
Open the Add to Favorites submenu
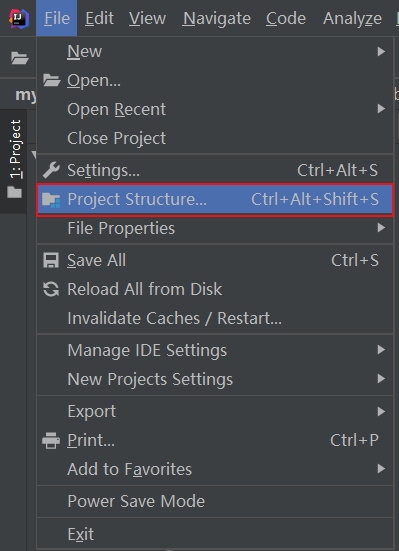pos(215,469)
